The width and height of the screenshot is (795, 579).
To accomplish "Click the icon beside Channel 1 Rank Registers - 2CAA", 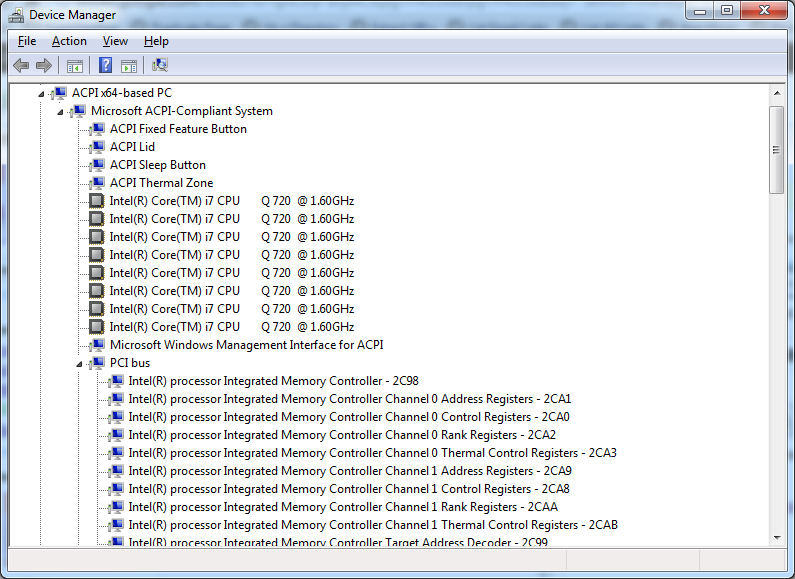I will pos(117,506).
